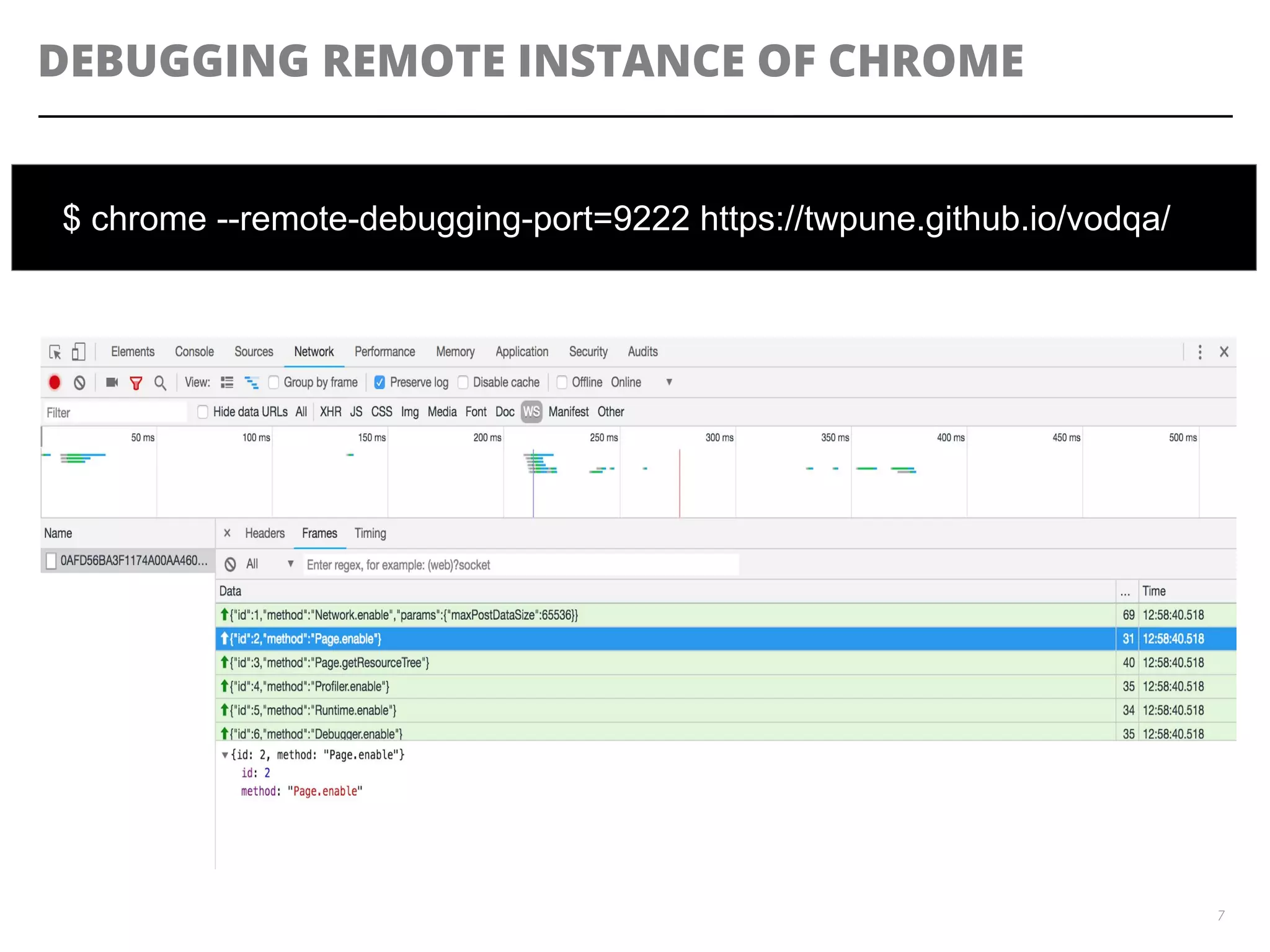Close the request details pane
This screenshot has height=952, width=1270.
[227, 533]
